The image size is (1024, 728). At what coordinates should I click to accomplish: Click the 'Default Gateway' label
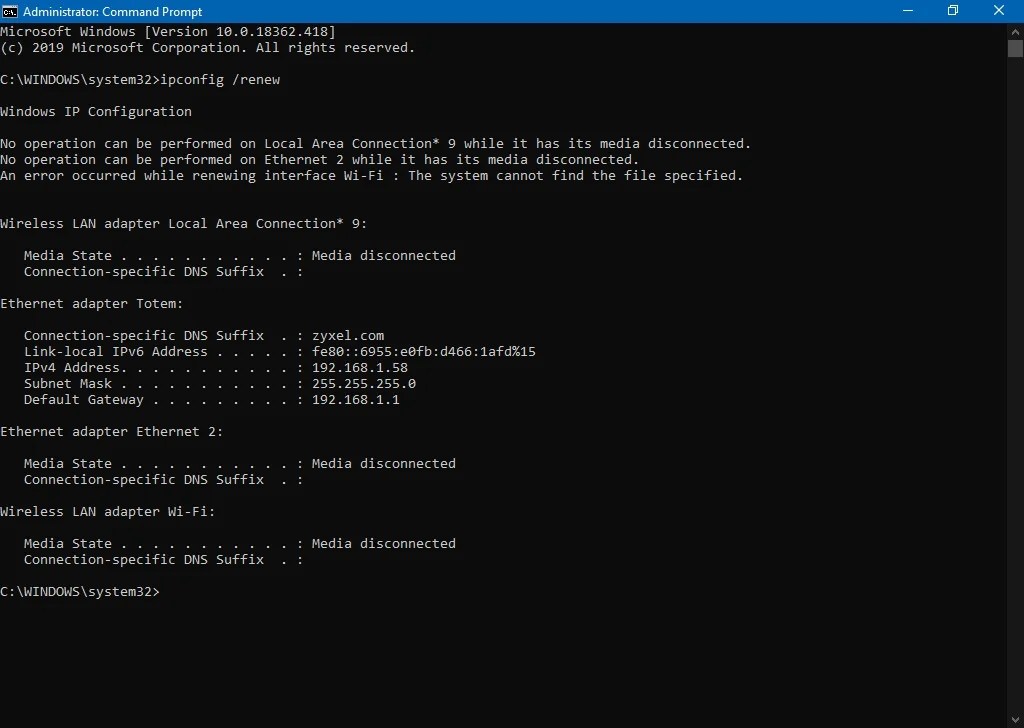[84, 400]
